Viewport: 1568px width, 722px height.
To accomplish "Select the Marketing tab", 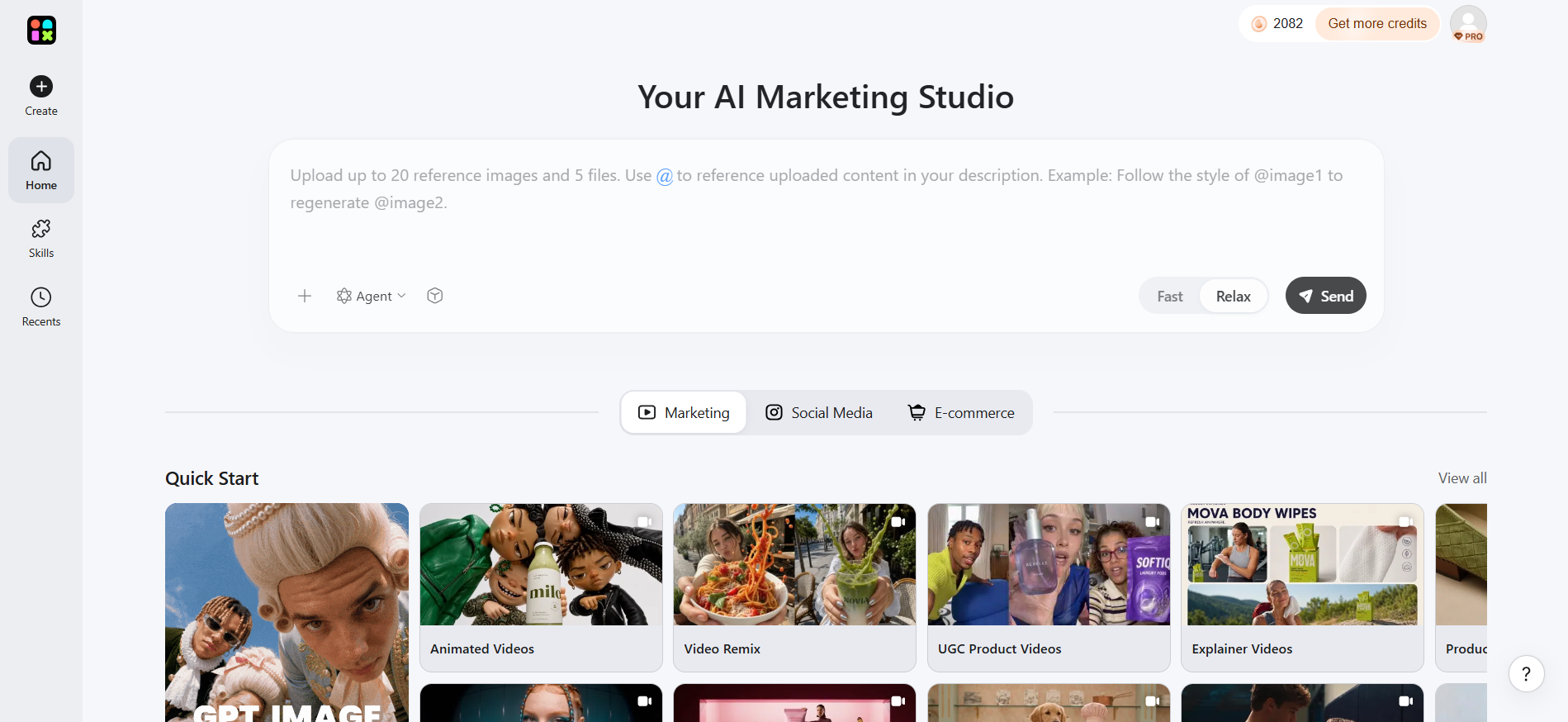I will [684, 412].
